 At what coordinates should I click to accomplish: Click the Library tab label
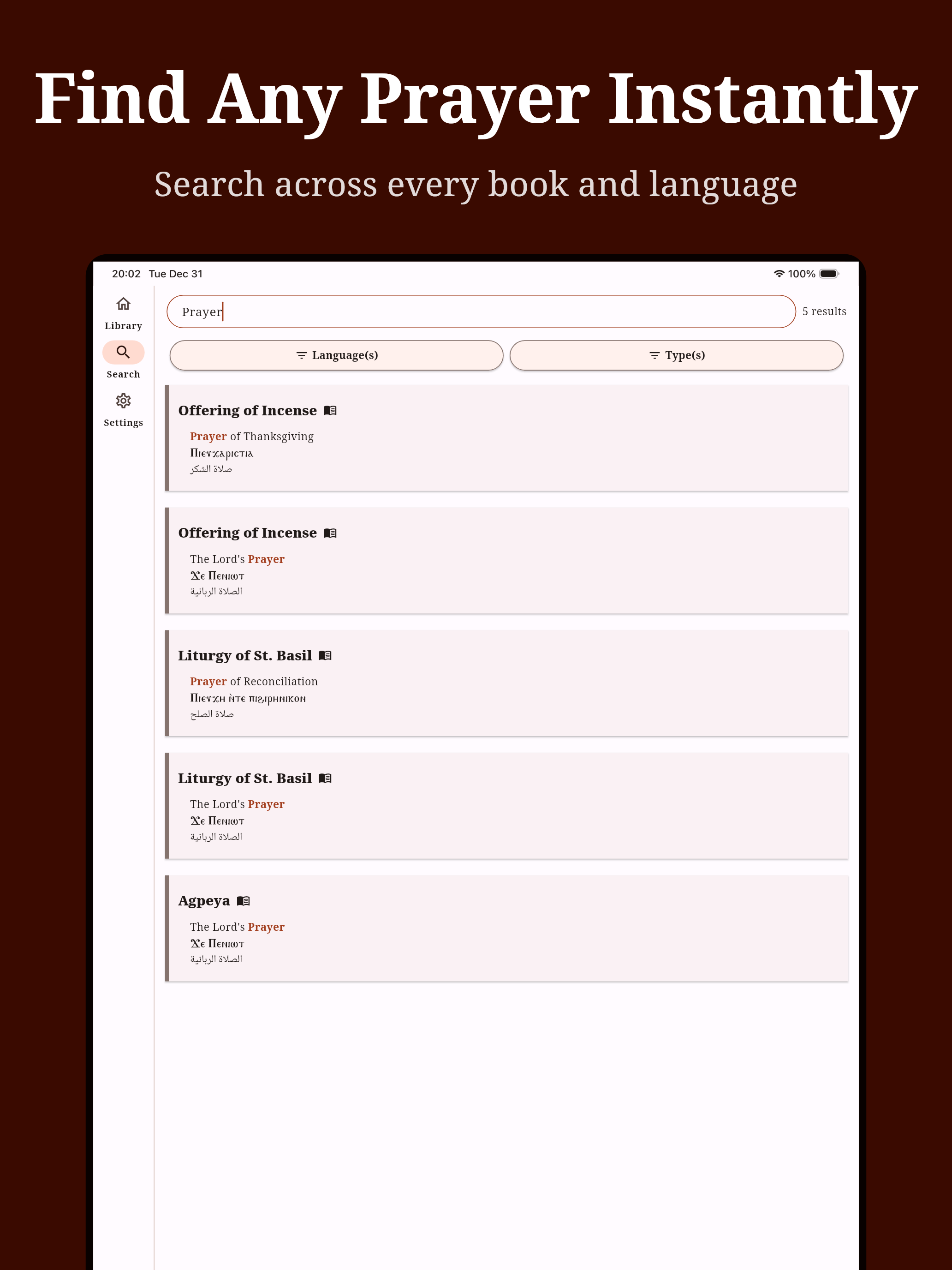123,326
